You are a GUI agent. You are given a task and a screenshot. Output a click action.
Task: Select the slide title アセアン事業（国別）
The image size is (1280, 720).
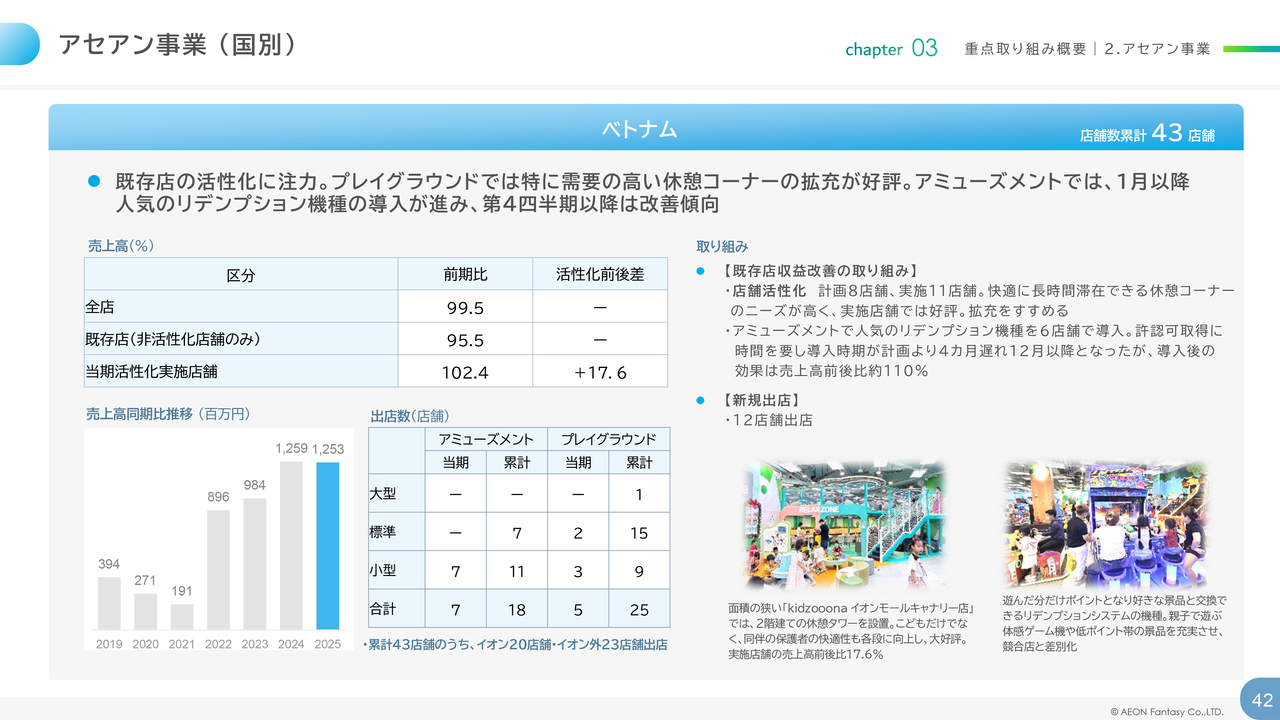[177, 45]
